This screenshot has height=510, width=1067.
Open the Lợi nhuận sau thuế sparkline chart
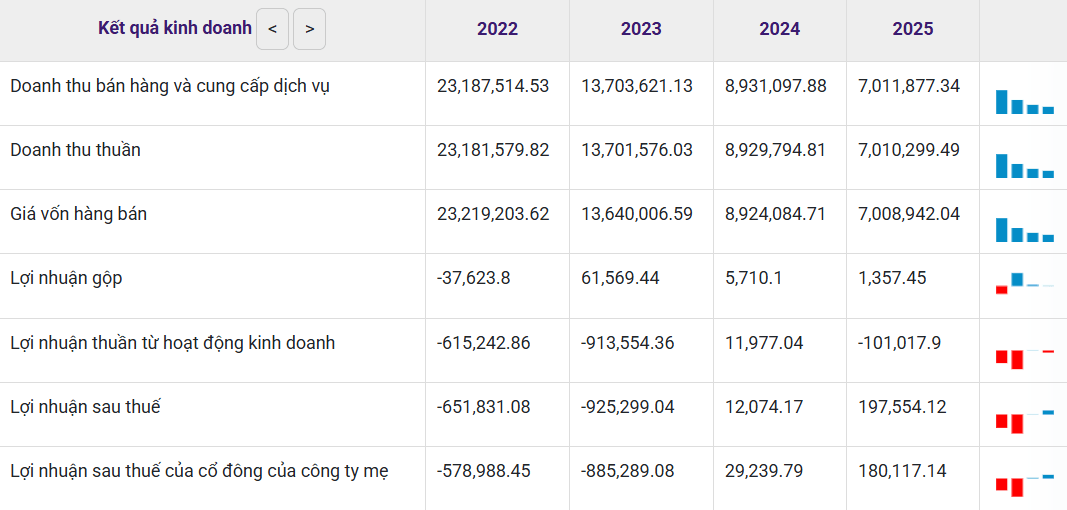click(x=1024, y=421)
